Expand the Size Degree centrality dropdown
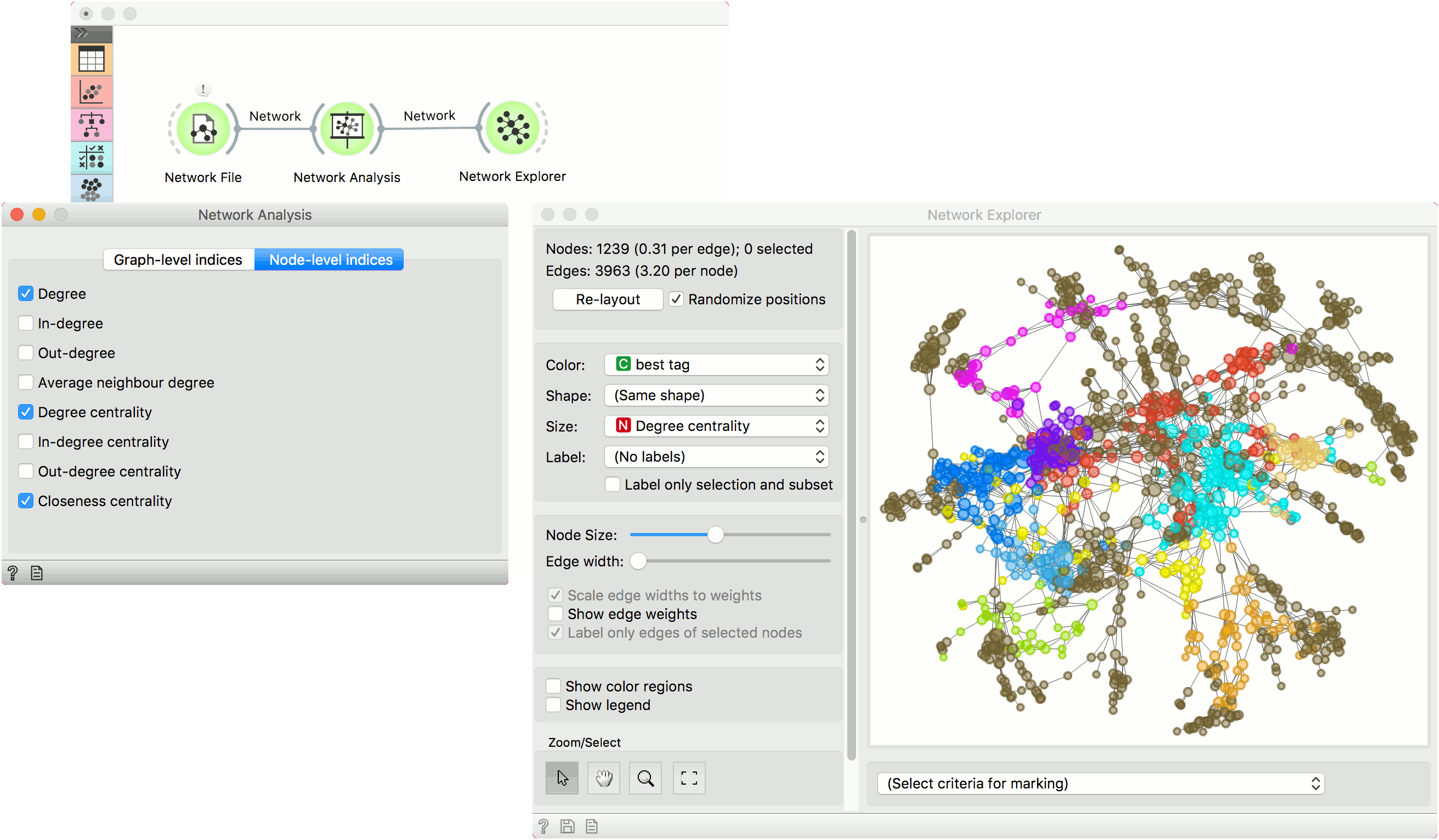Viewport: 1439px width, 840px height. point(716,426)
